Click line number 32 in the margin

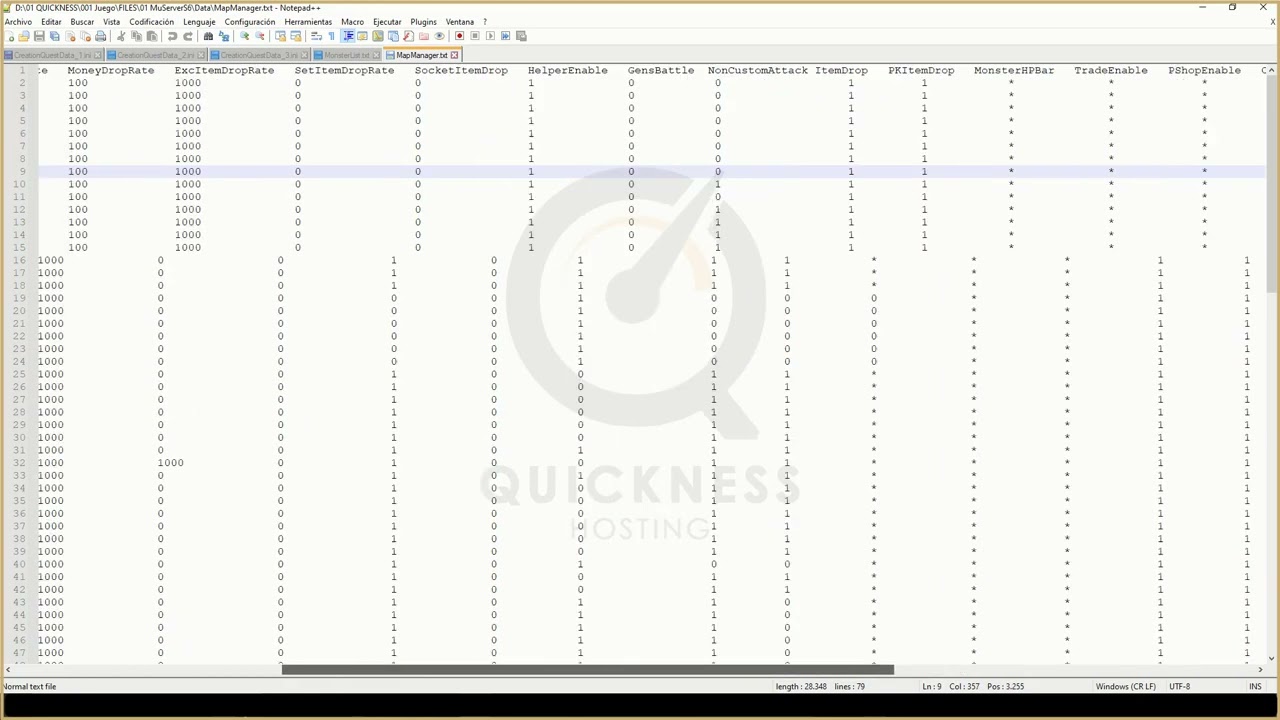coord(20,463)
